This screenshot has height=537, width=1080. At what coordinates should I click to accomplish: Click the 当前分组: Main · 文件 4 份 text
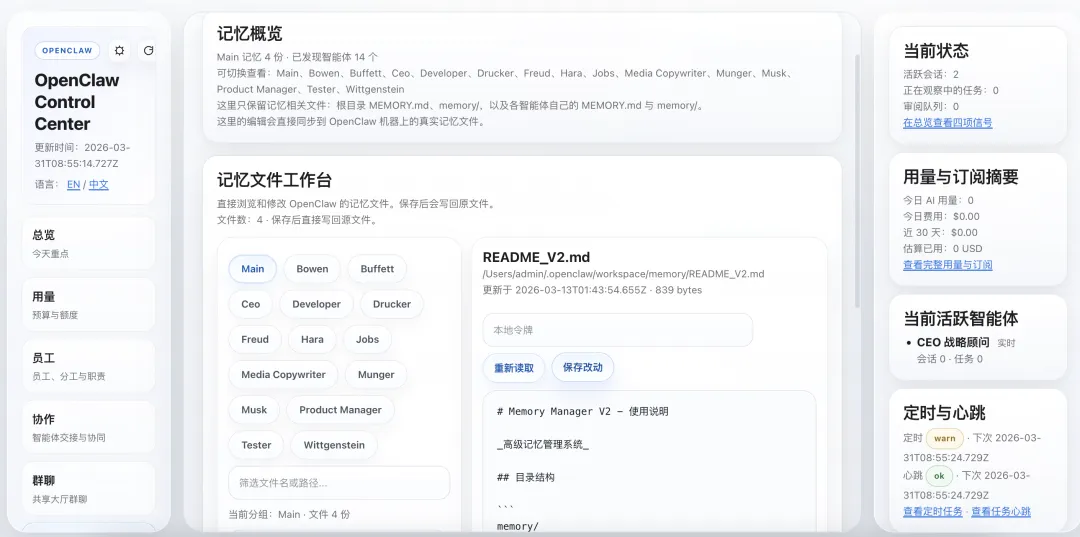[x=289, y=514]
